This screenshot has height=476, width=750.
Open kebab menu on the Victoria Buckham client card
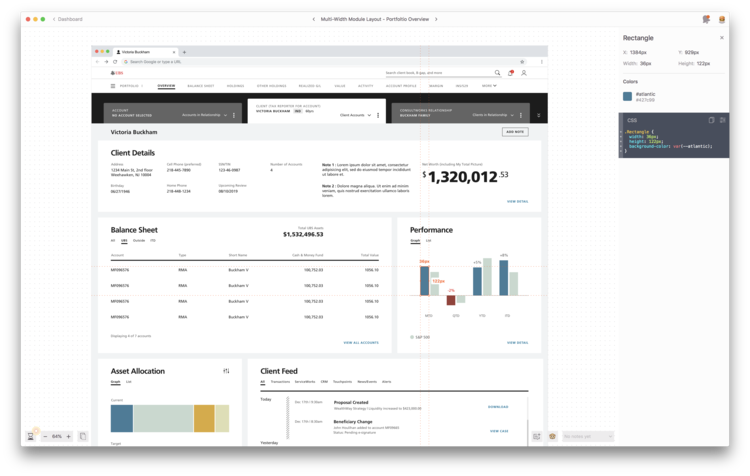click(378, 115)
